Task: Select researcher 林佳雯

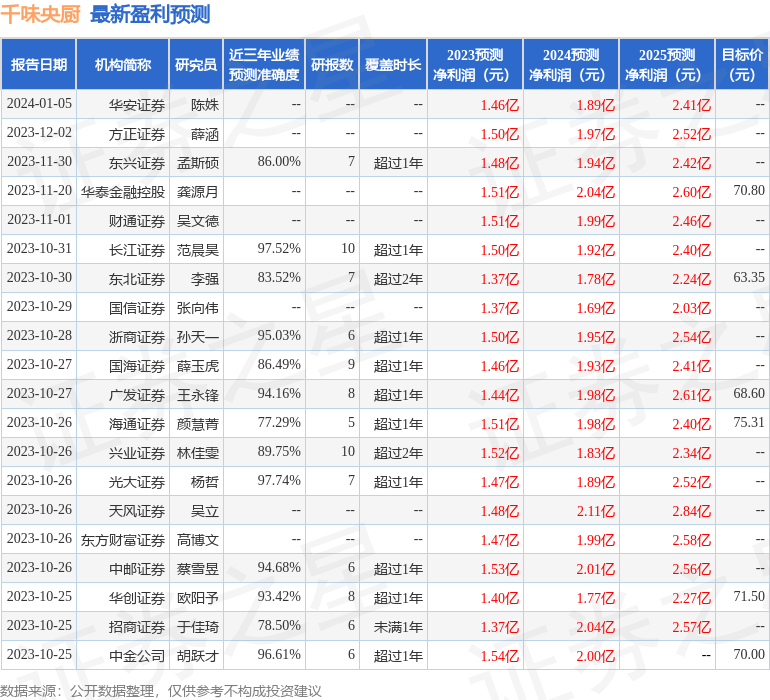Action: point(198,453)
